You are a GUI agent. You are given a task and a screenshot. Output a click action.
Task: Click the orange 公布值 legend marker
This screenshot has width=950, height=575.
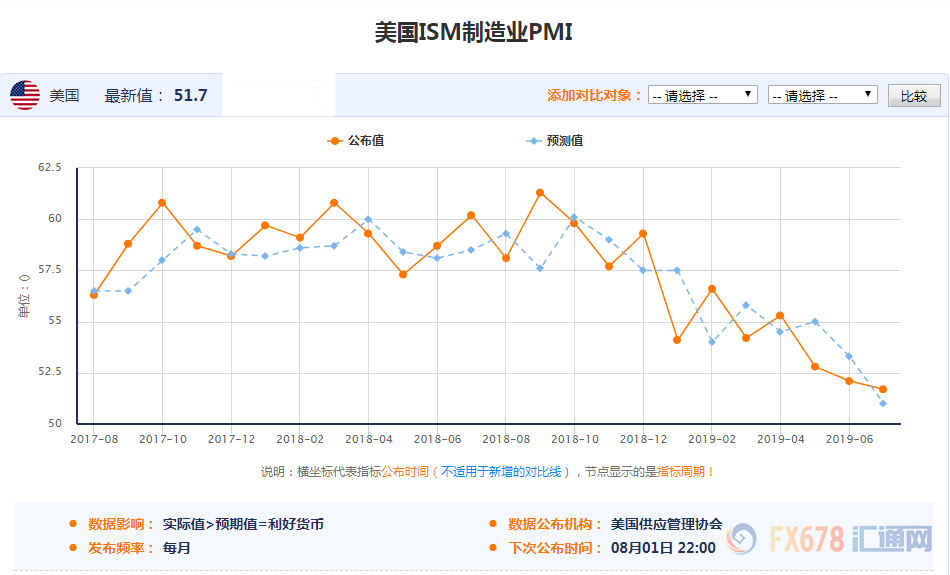pyautogui.click(x=334, y=141)
